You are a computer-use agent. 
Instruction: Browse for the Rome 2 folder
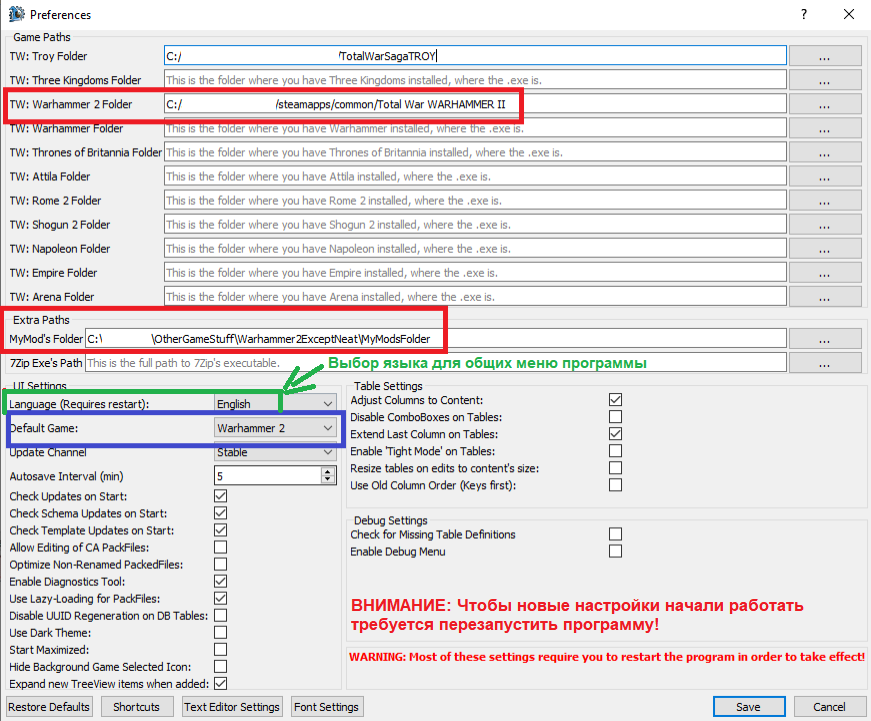pyautogui.click(x=825, y=201)
